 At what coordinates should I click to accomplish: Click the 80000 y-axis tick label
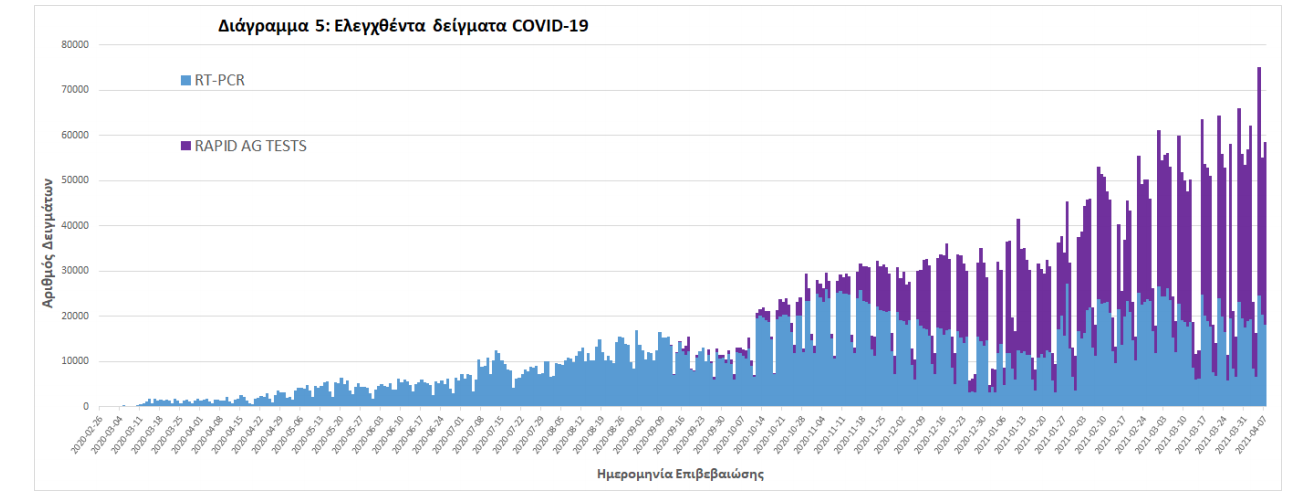76,44
